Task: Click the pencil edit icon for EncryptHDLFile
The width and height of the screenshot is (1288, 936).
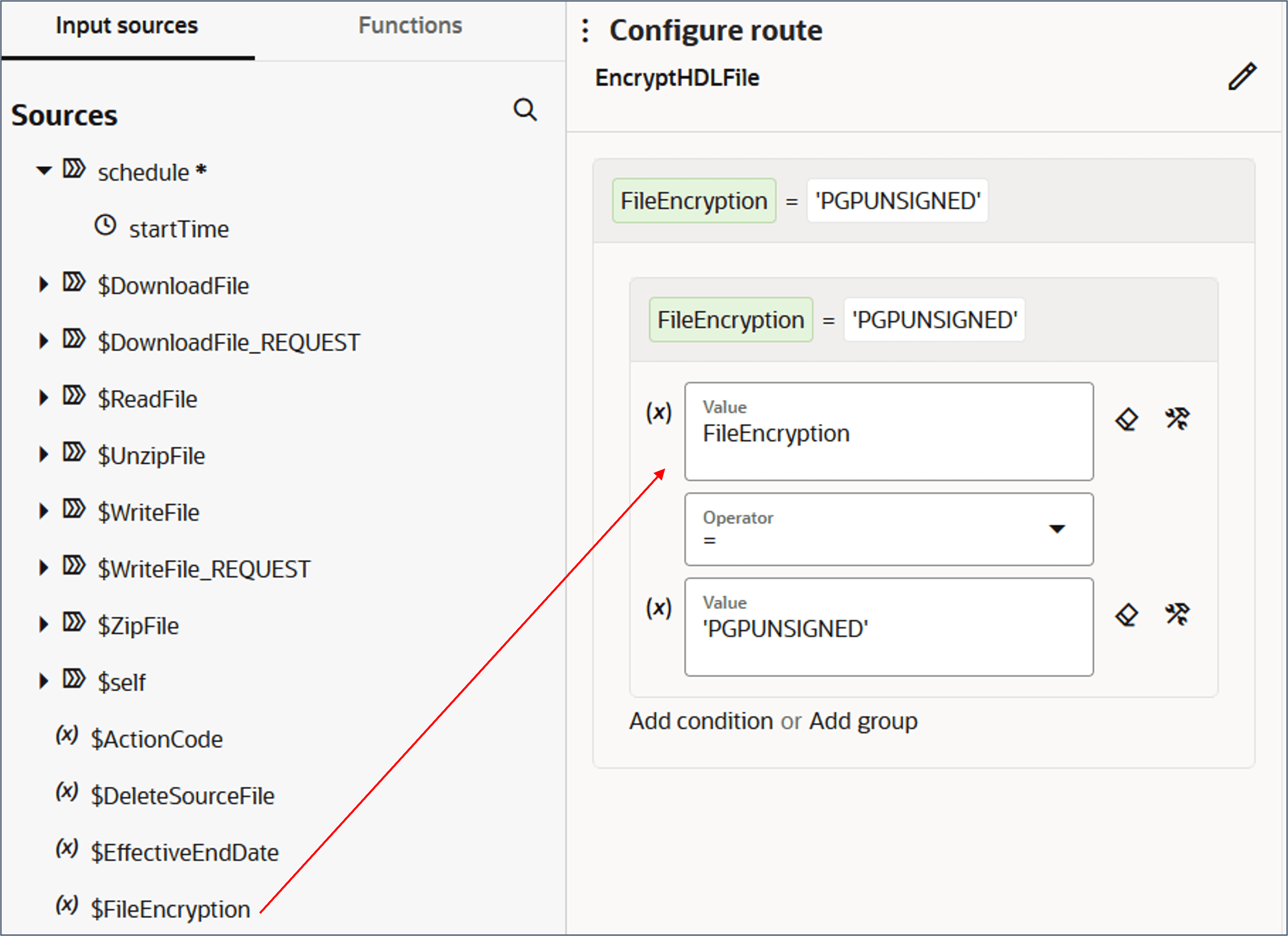Action: point(1242,77)
